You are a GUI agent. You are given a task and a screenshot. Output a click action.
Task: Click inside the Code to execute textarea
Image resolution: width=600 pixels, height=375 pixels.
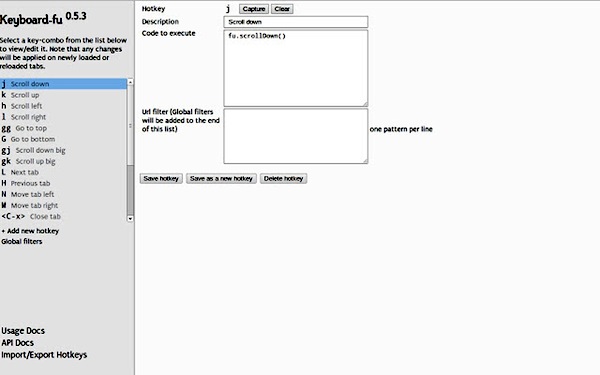[x=296, y=68]
